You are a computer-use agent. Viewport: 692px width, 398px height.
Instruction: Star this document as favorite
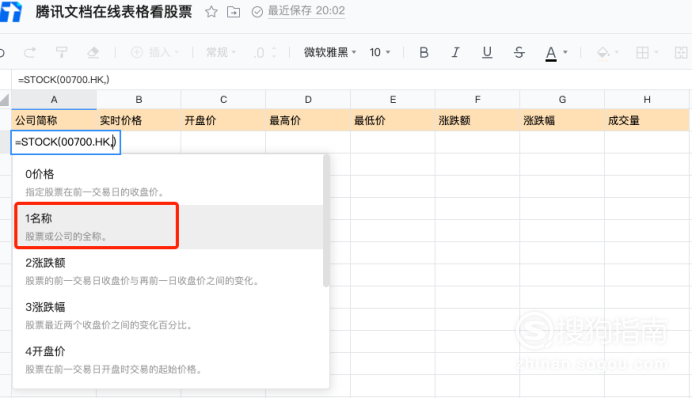(211, 12)
